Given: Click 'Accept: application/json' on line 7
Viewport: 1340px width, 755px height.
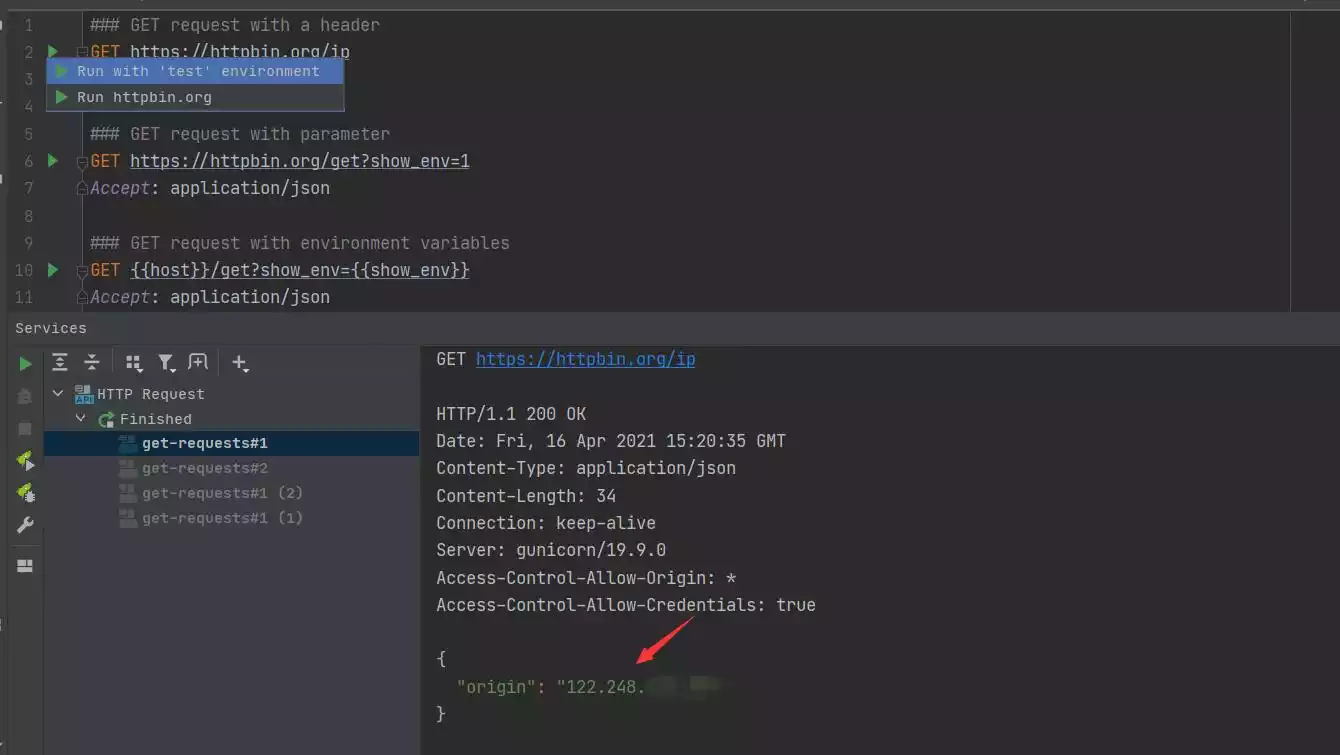Looking at the screenshot, I should coord(210,188).
